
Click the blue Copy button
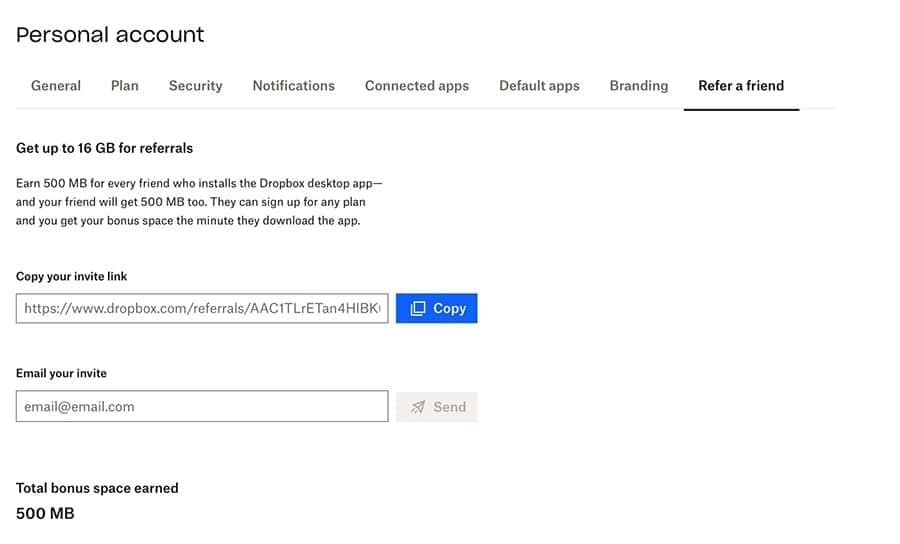[x=436, y=308]
